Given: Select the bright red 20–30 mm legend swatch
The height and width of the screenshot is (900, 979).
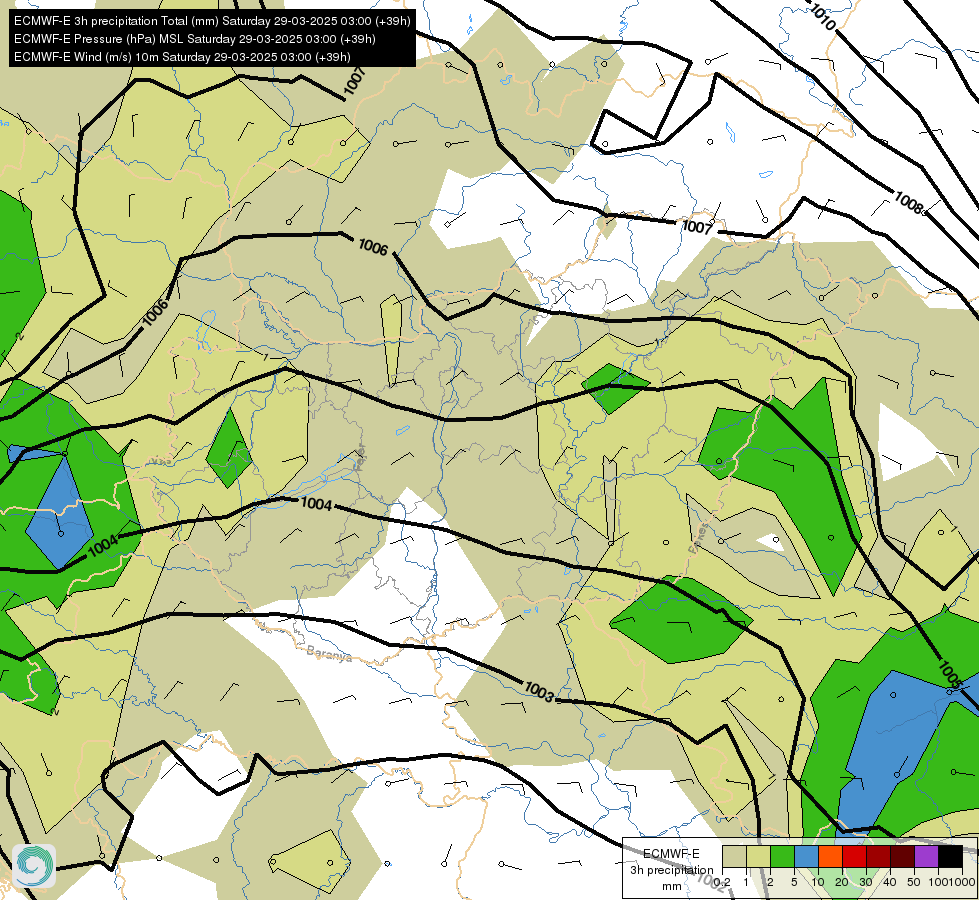Looking at the screenshot, I should 854,856.
